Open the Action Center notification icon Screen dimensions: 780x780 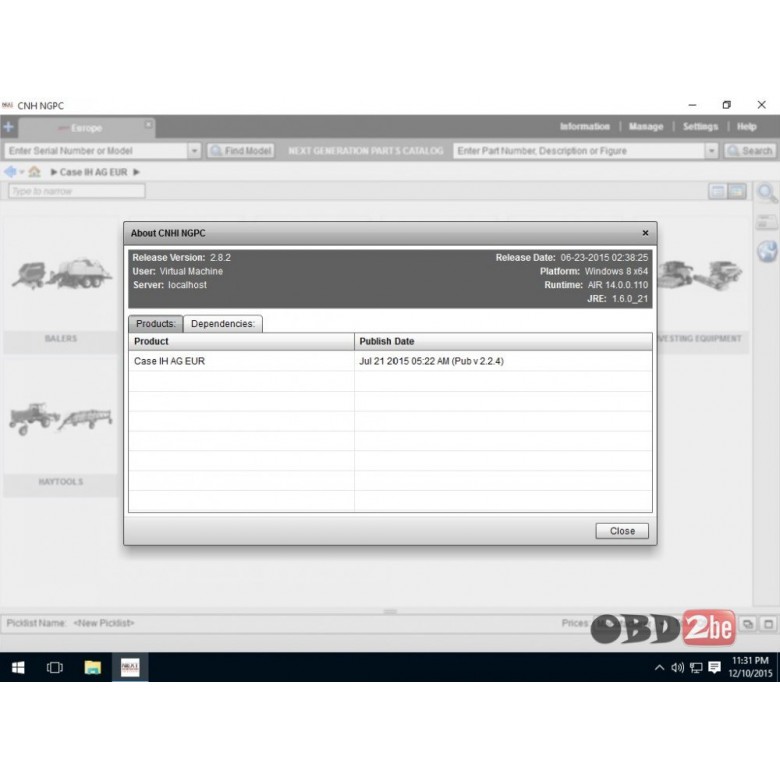(715, 668)
